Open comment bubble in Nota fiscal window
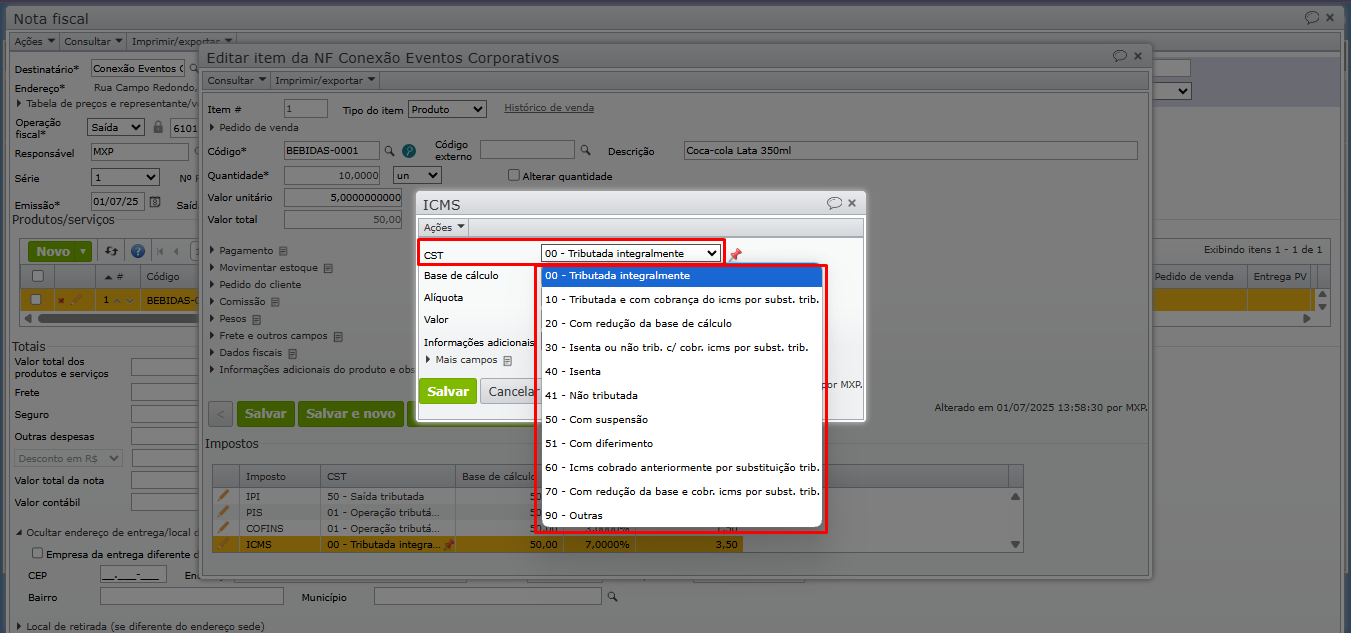This screenshot has height=633, width=1351. pos(1312,18)
